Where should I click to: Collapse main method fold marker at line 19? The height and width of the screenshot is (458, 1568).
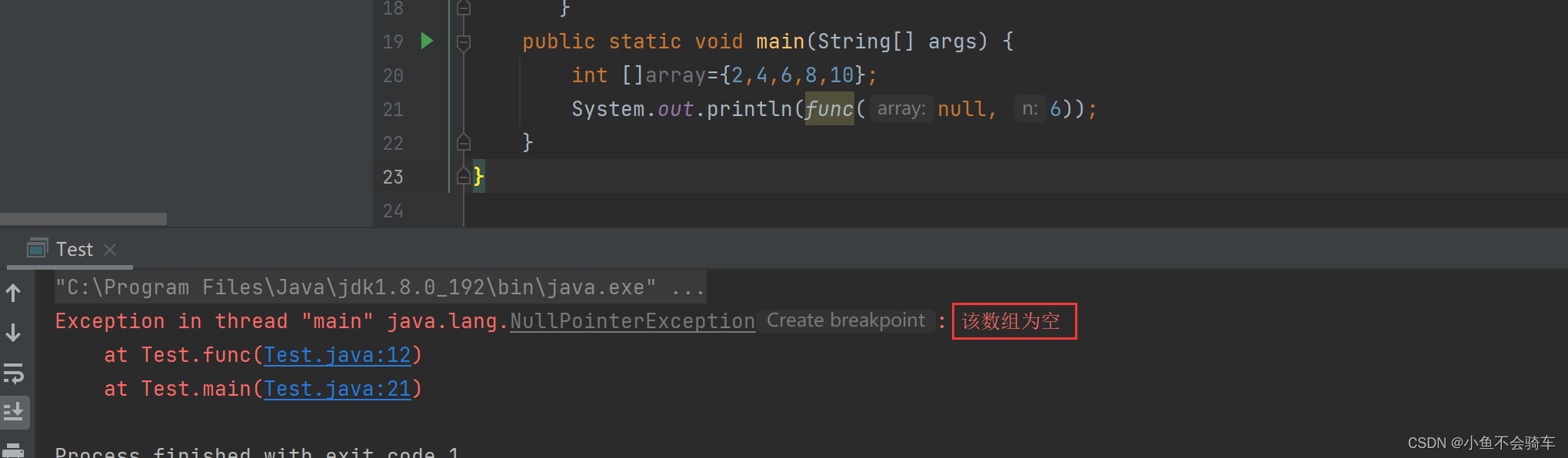(x=463, y=42)
